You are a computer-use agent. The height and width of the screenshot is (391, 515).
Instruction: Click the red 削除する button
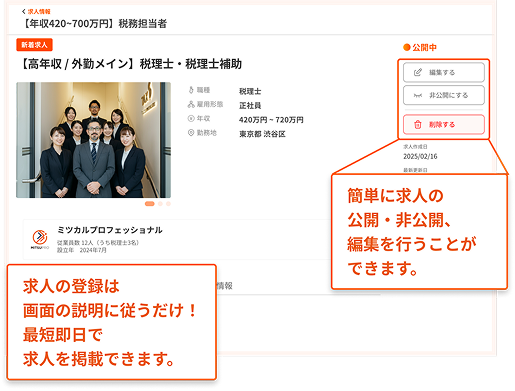[x=444, y=125]
